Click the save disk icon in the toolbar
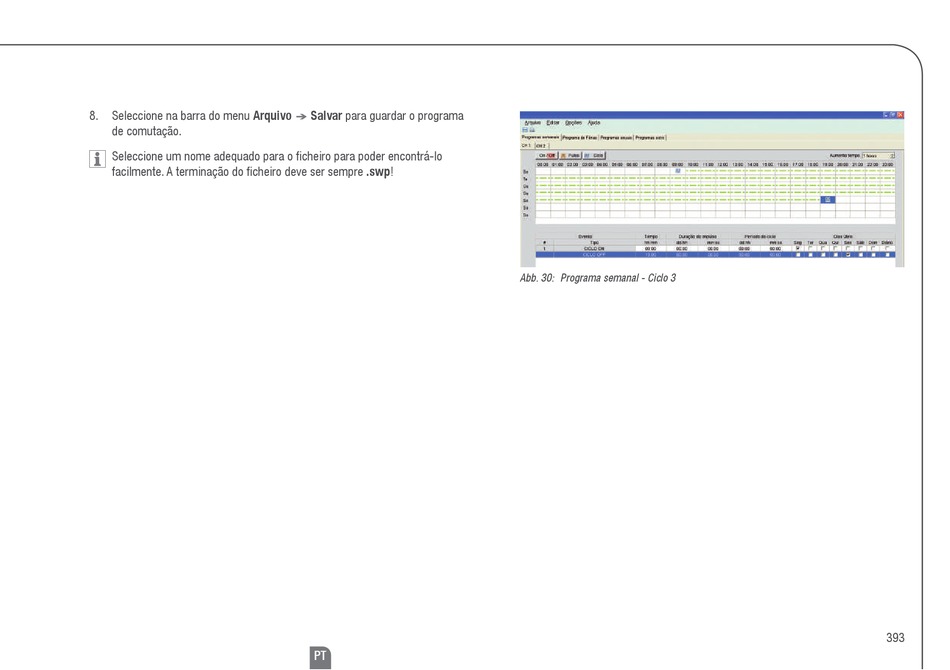The width and height of the screenshot is (950, 670). (525, 130)
